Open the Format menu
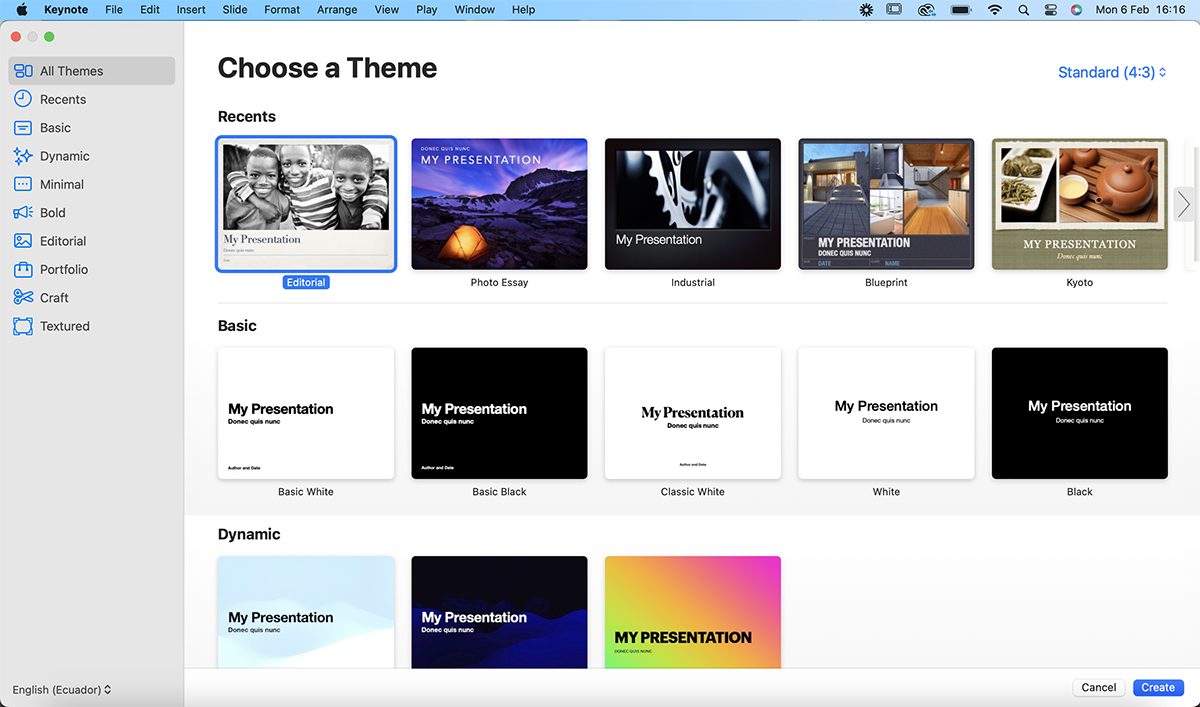Image resolution: width=1200 pixels, height=707 pixels. [x=282, y=10]
